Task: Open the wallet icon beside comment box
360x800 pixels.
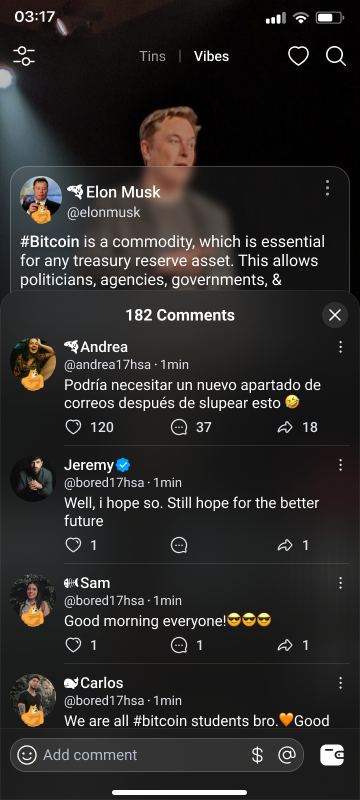Action: point(332,755)
